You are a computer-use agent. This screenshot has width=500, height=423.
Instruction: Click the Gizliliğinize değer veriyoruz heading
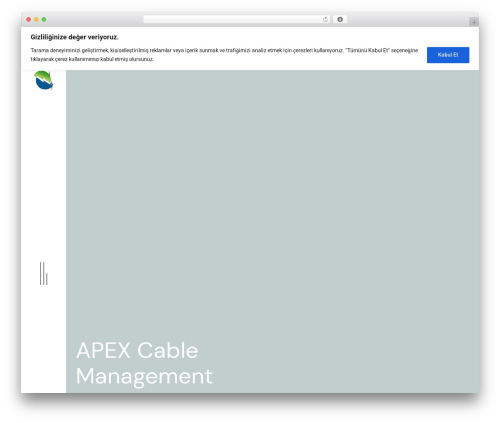pyautogui.click(x=74, y=37)
